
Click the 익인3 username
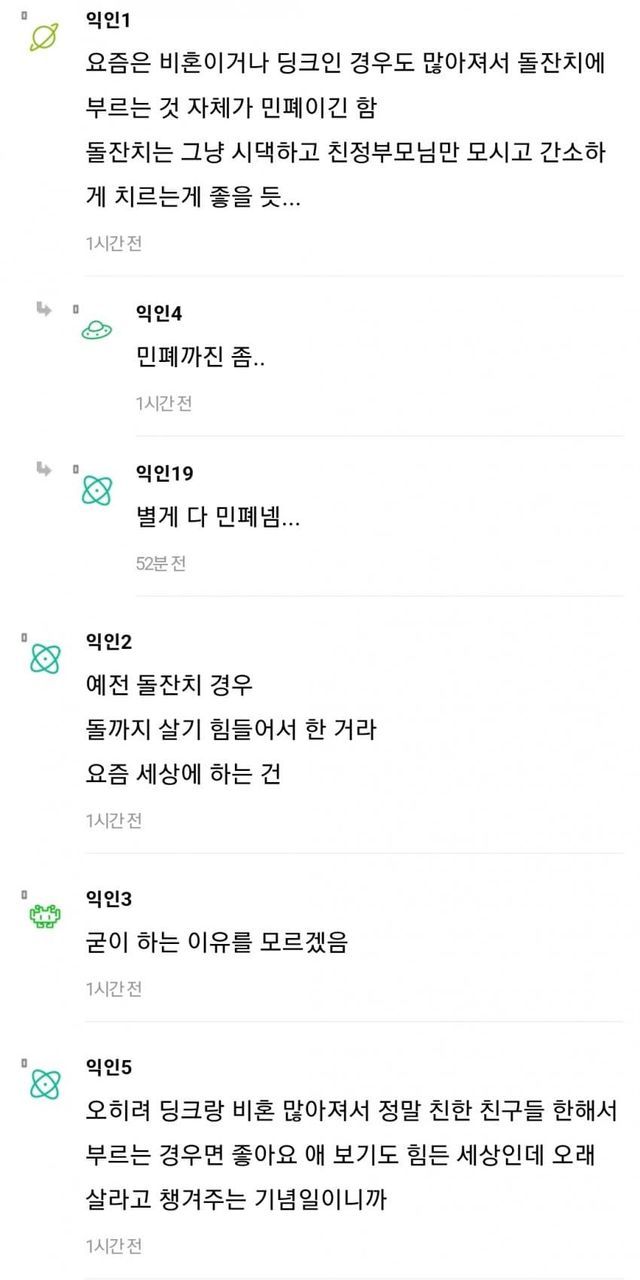(109, 898)
